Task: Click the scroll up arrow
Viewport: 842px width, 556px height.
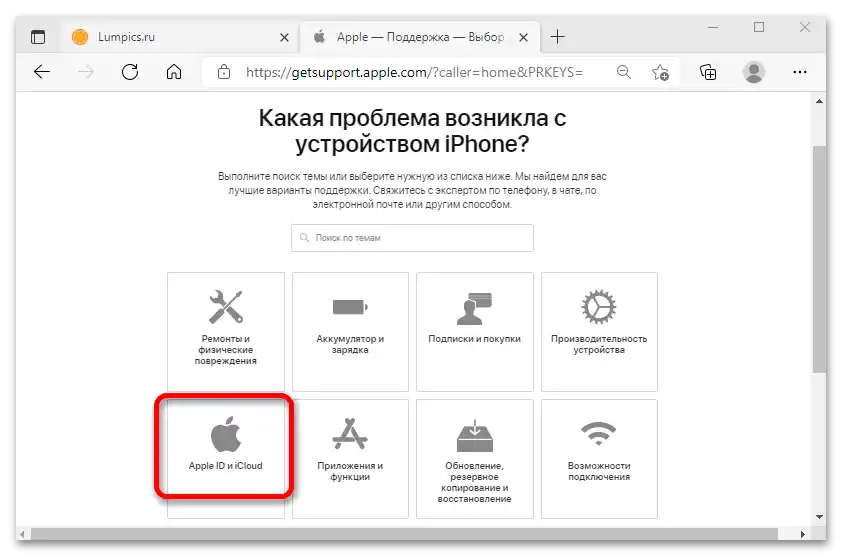Action: 819,101
